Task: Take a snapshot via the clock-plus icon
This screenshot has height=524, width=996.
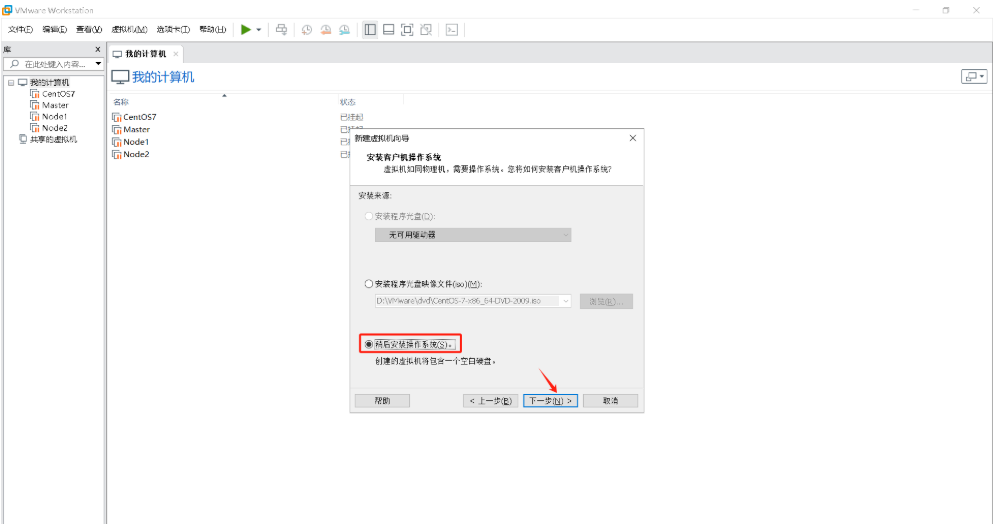Action: pos(307,30)
